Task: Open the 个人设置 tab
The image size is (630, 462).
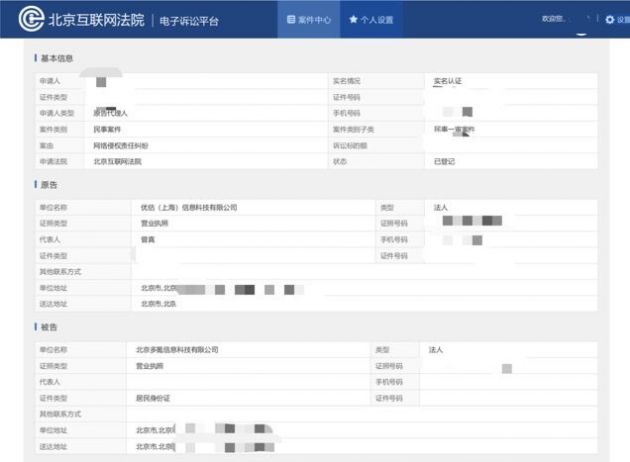Action: [x=371, y=19]
